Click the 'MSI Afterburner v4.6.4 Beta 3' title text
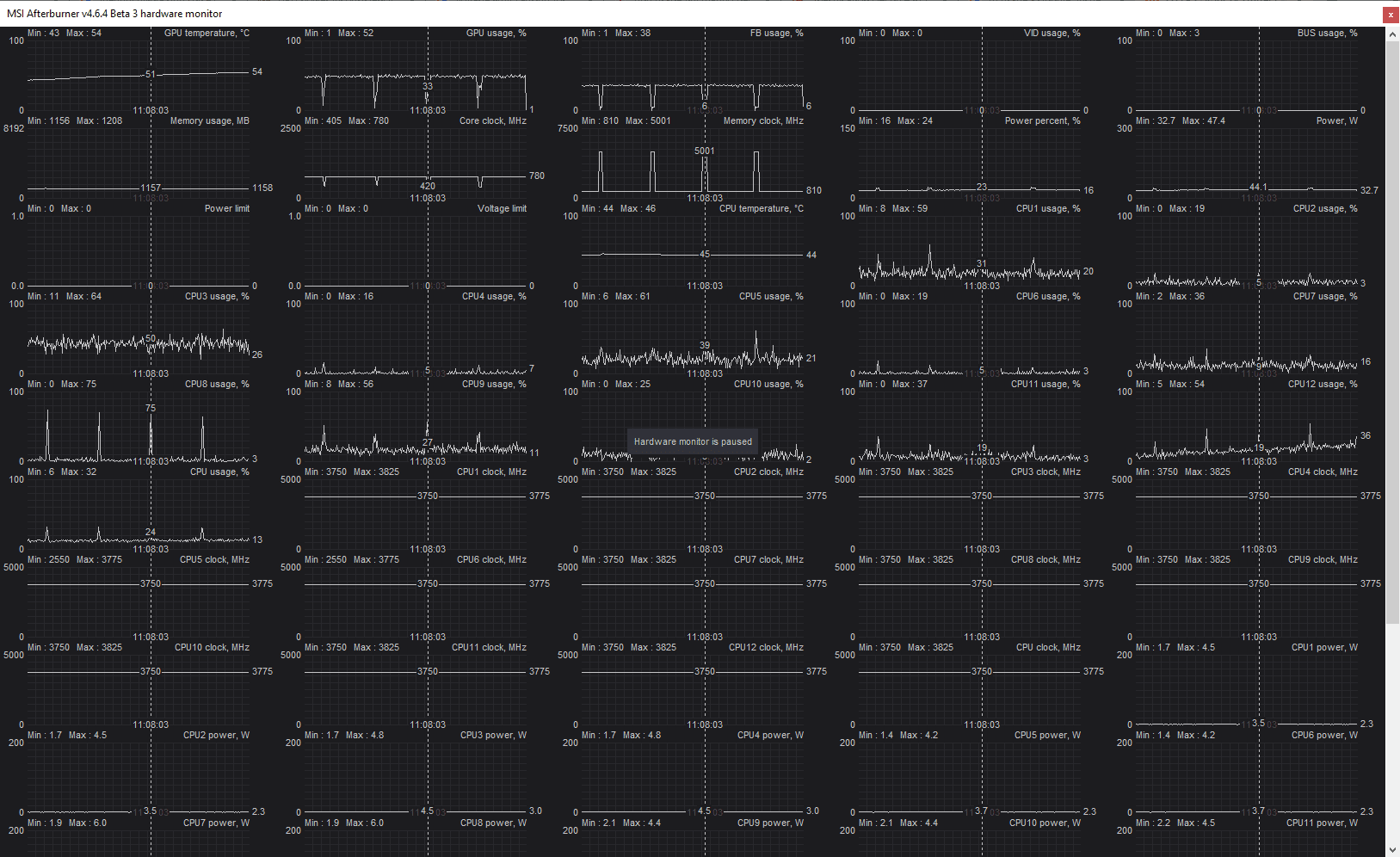The height and width of the screenshot is (857, 1400). (x=114, y=14)
